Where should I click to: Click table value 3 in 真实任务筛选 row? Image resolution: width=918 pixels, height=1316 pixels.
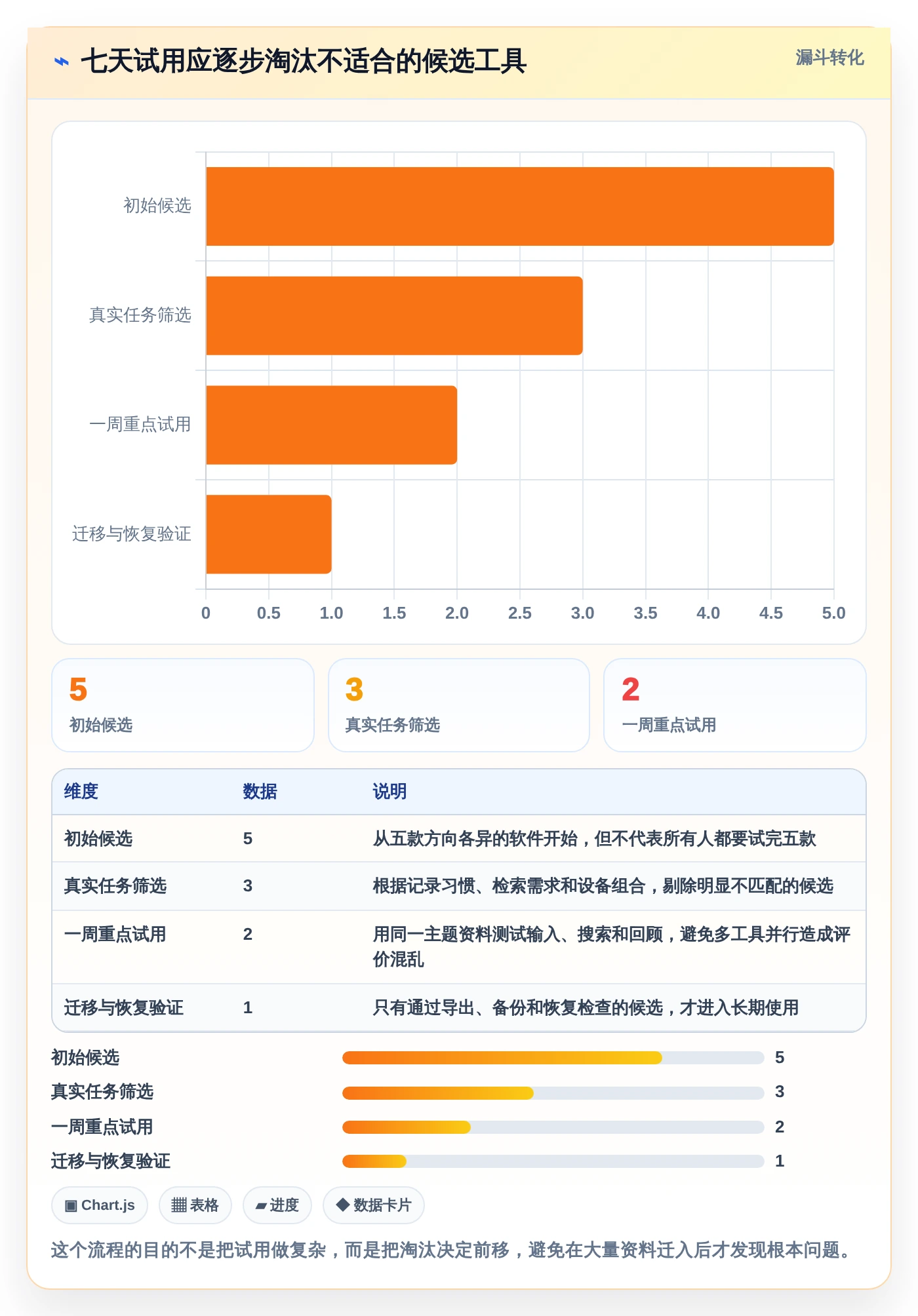click(248, 886)
